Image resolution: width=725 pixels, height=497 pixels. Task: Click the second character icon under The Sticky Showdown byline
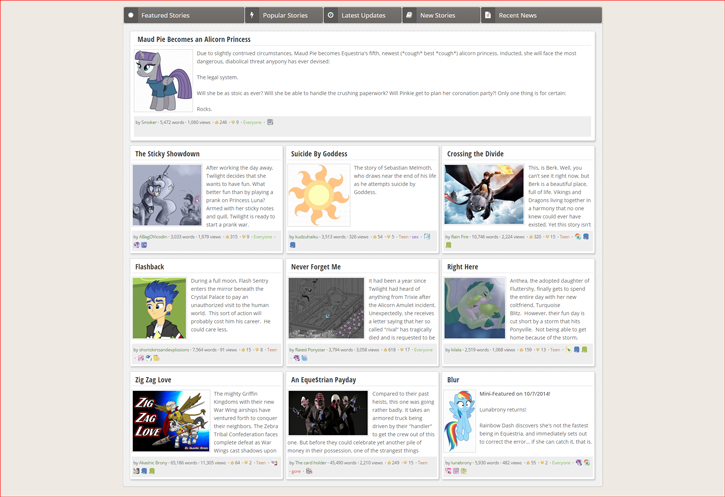(144, 245)
